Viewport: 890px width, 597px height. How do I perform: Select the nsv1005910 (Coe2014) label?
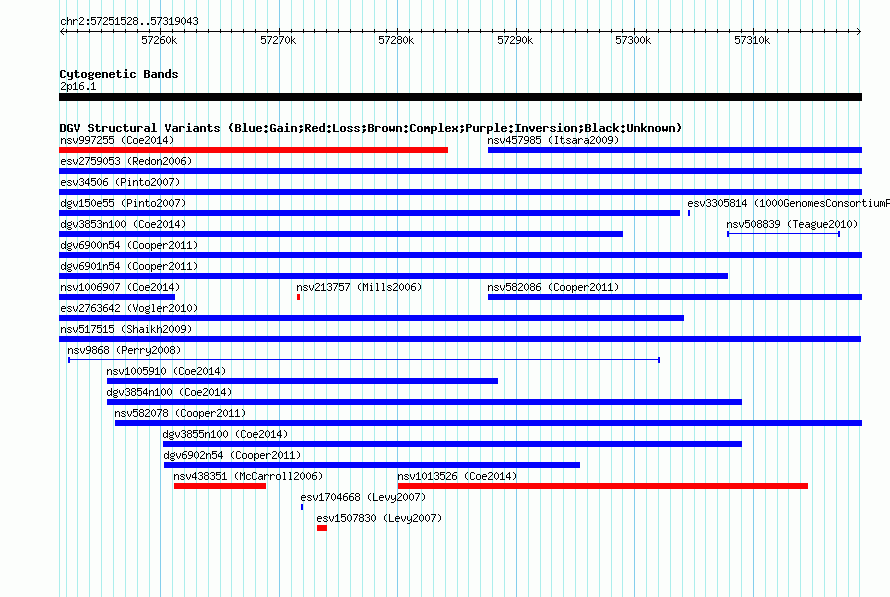click(x=166, y=371)
